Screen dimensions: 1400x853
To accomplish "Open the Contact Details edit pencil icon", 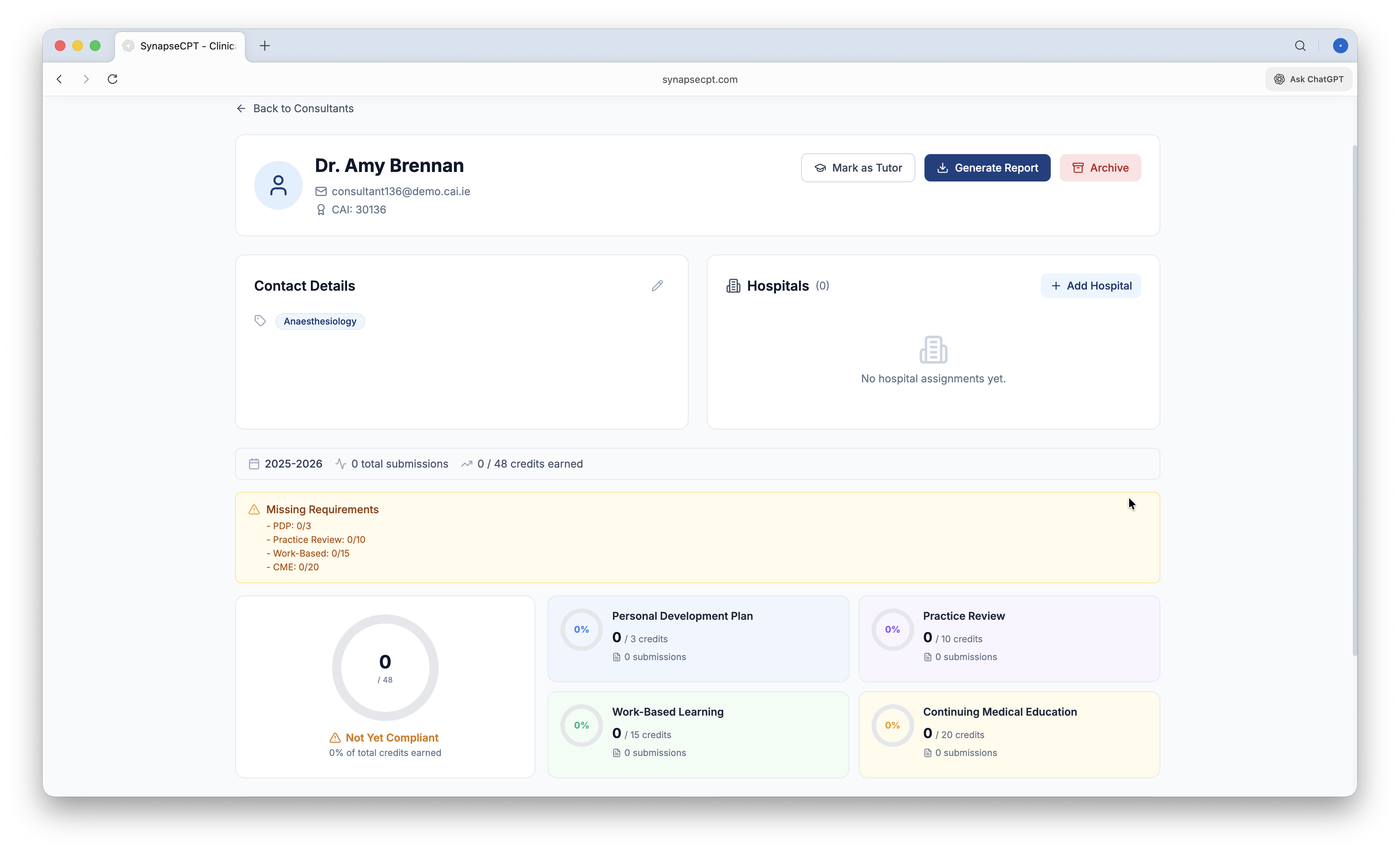I will (x=657, y=285).
